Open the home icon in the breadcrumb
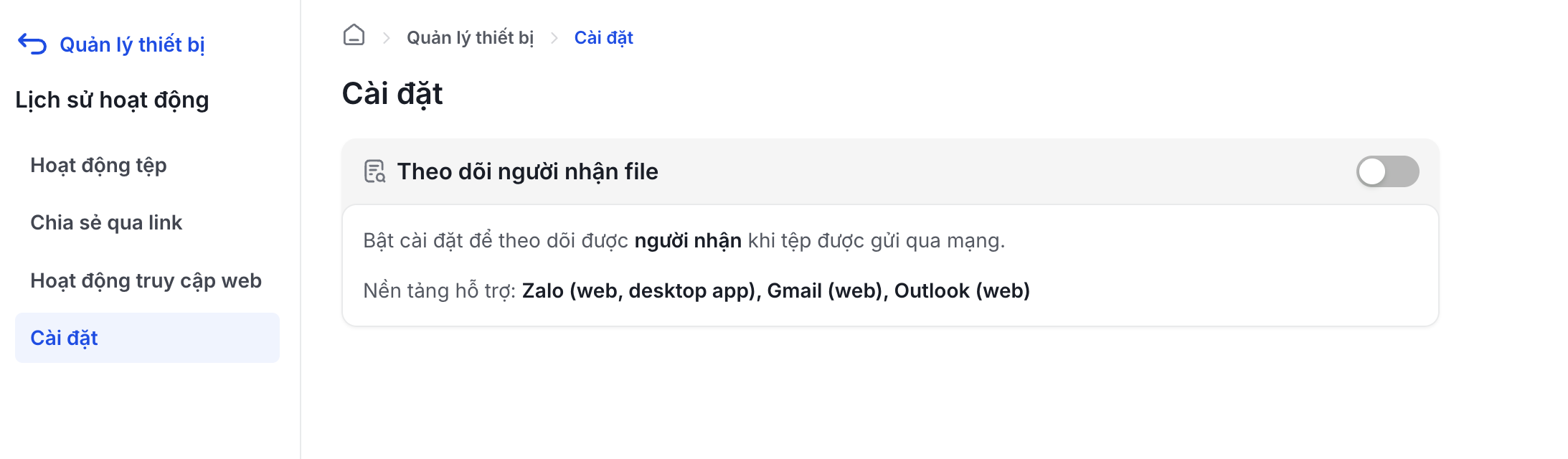 point(354,34)
